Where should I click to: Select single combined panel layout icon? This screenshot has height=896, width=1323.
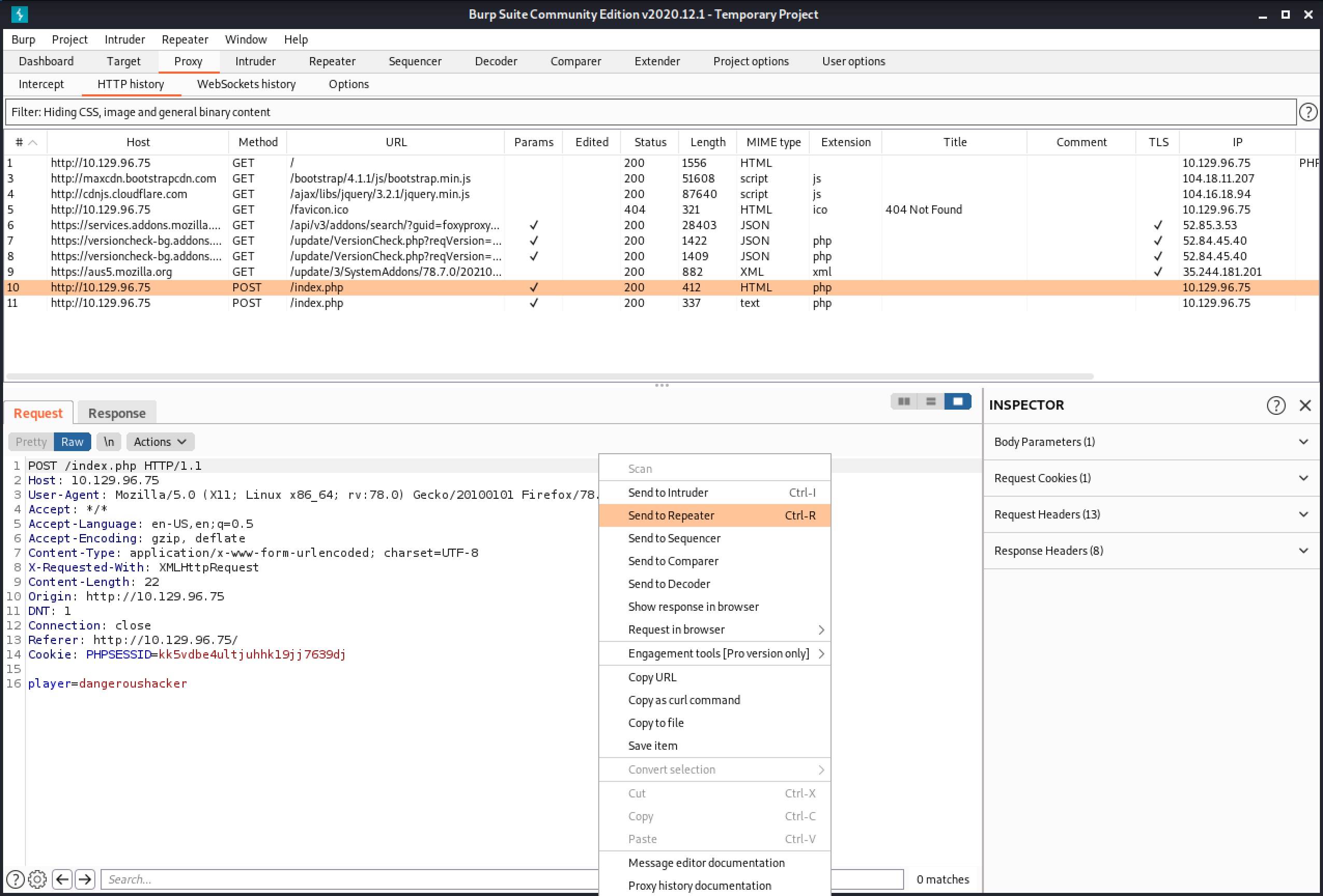(x=958, y=401)
